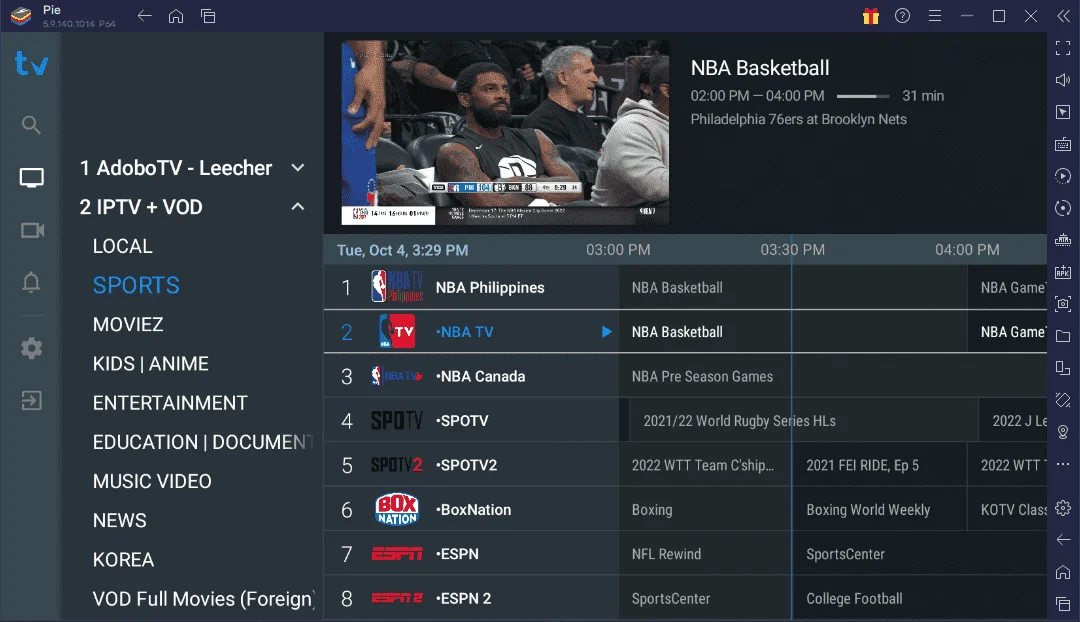Select NBA Pre Season Games program
1080x622 pixels.
(x=833, y=376)
